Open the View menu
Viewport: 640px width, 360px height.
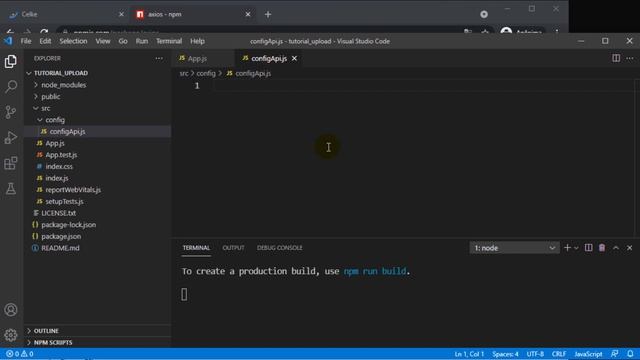(103, 41)
